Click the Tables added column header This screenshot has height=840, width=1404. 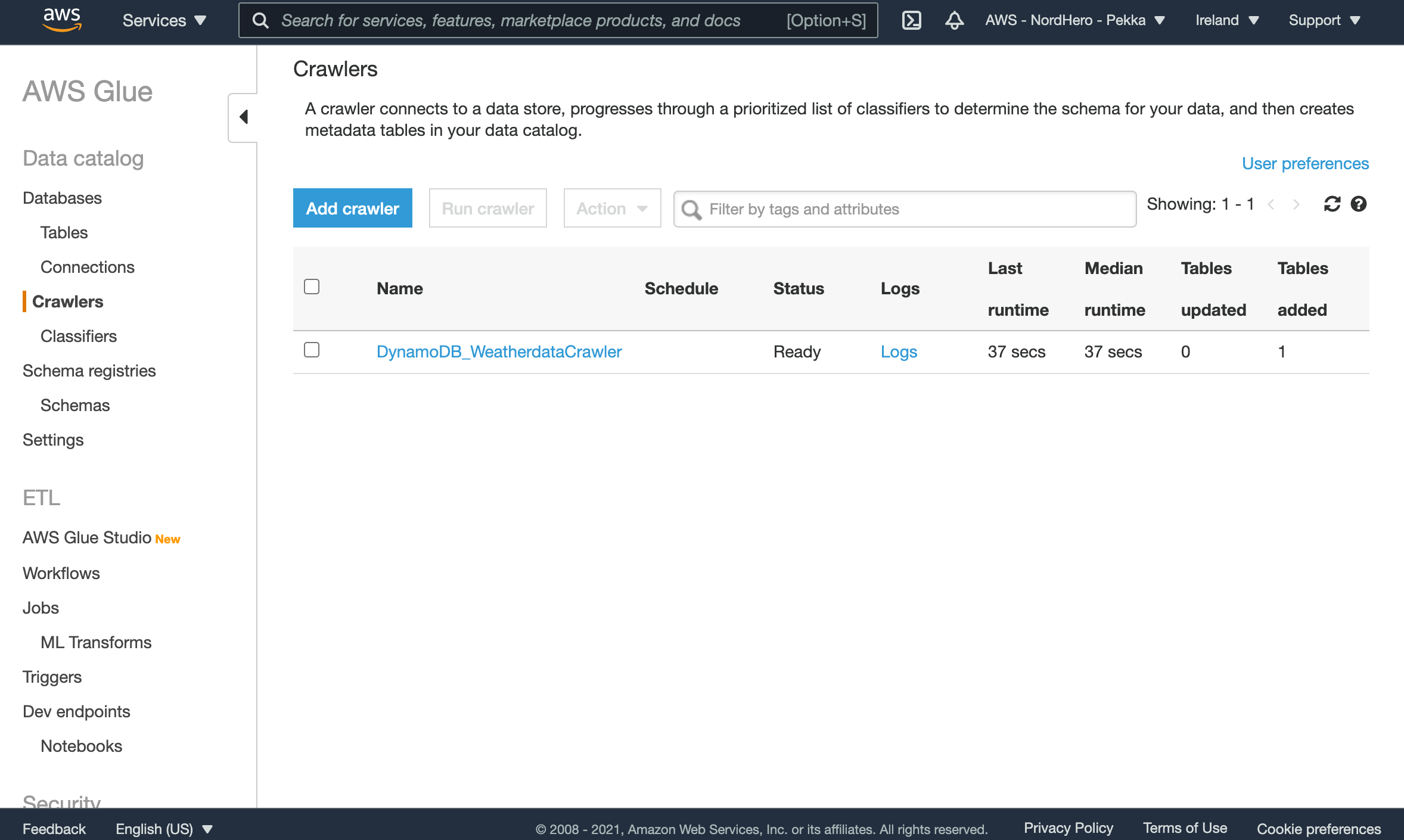click(x=1303, y=289)
